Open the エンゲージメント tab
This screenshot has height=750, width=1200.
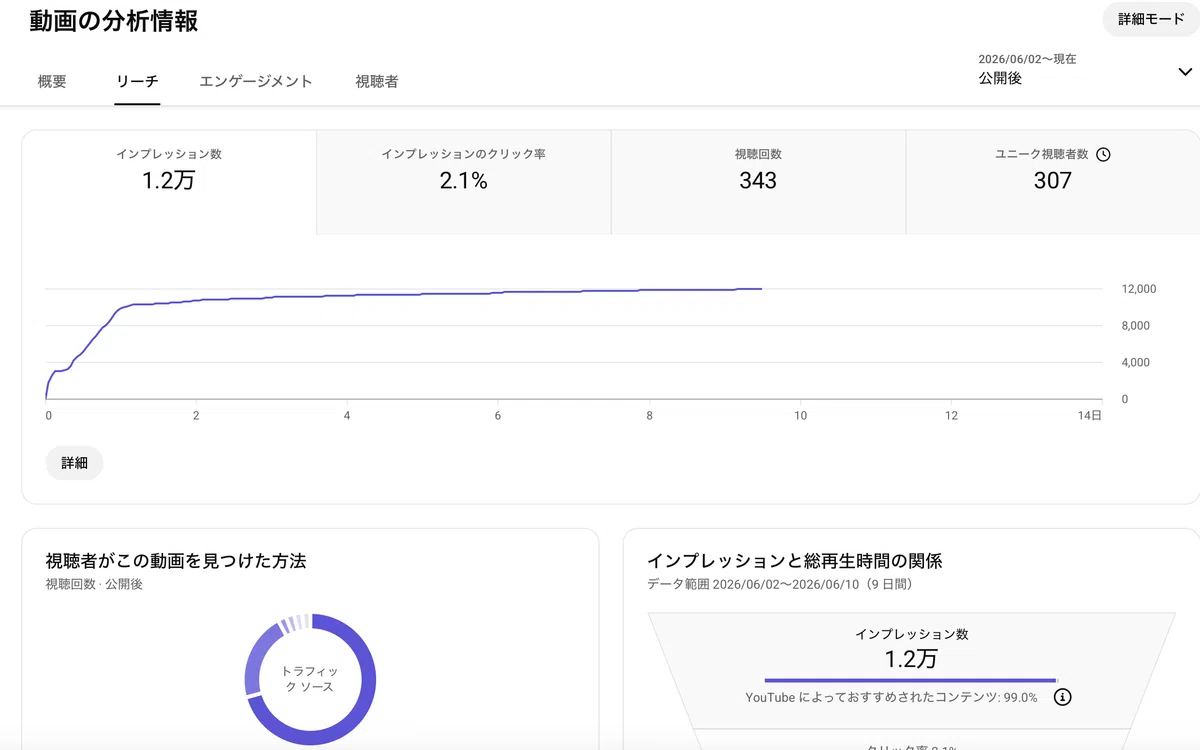(256, 82)
